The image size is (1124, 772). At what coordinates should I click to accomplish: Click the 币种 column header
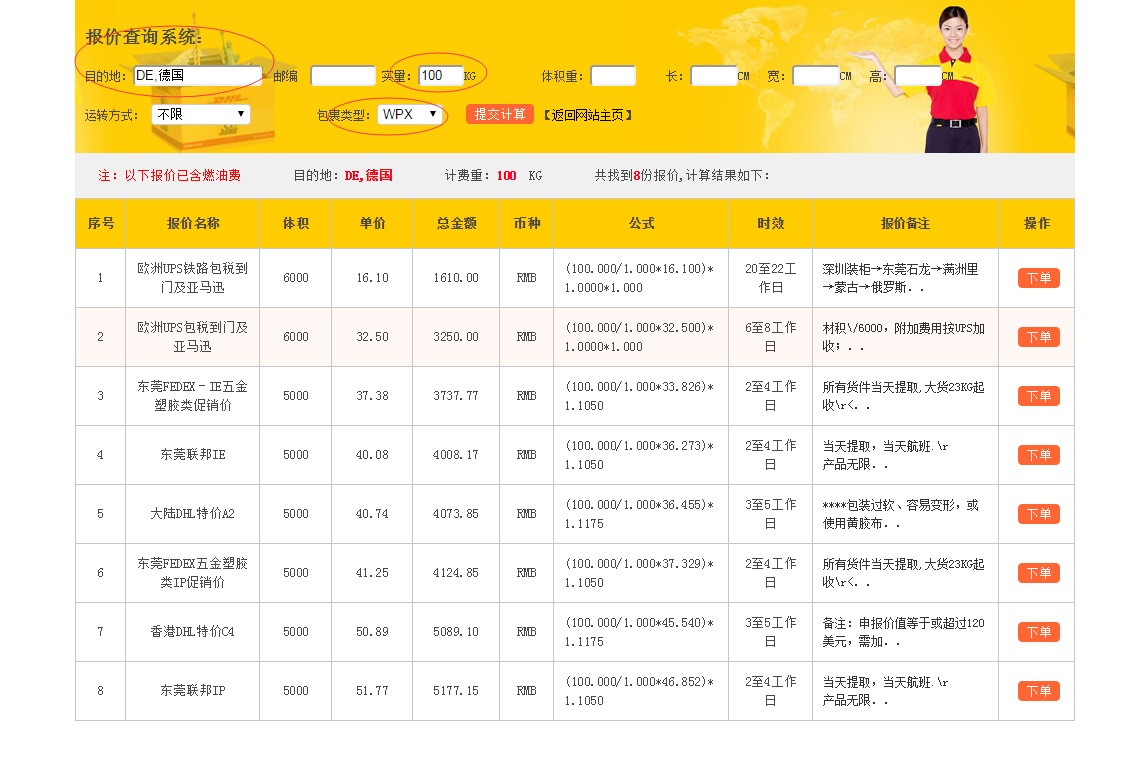click(x=527, y=224)
